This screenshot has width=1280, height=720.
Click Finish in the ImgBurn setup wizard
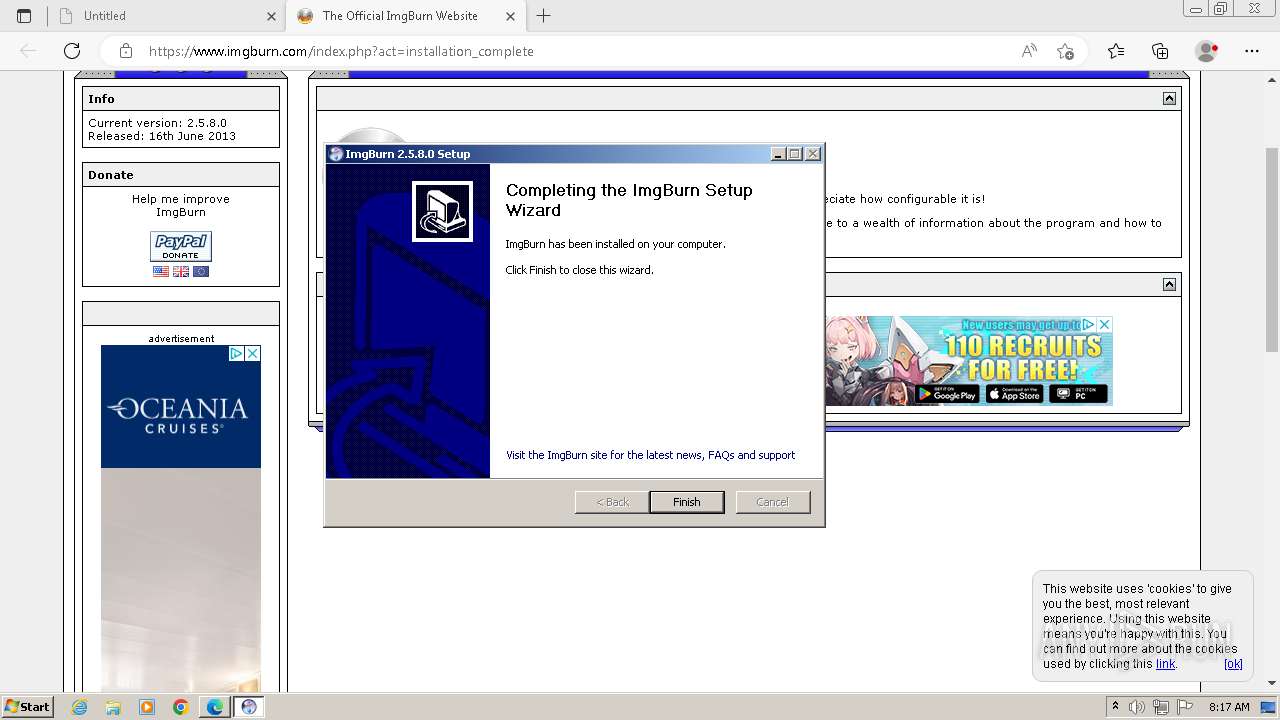[x=686, y=502]
